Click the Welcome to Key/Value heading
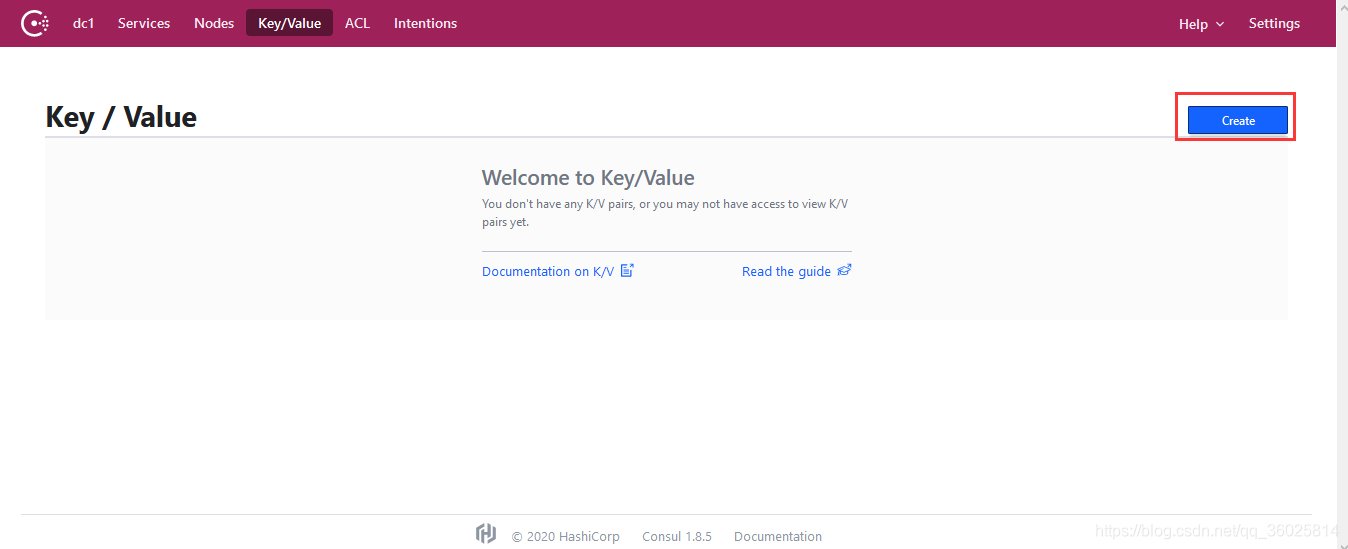 (x=588, y=178)
